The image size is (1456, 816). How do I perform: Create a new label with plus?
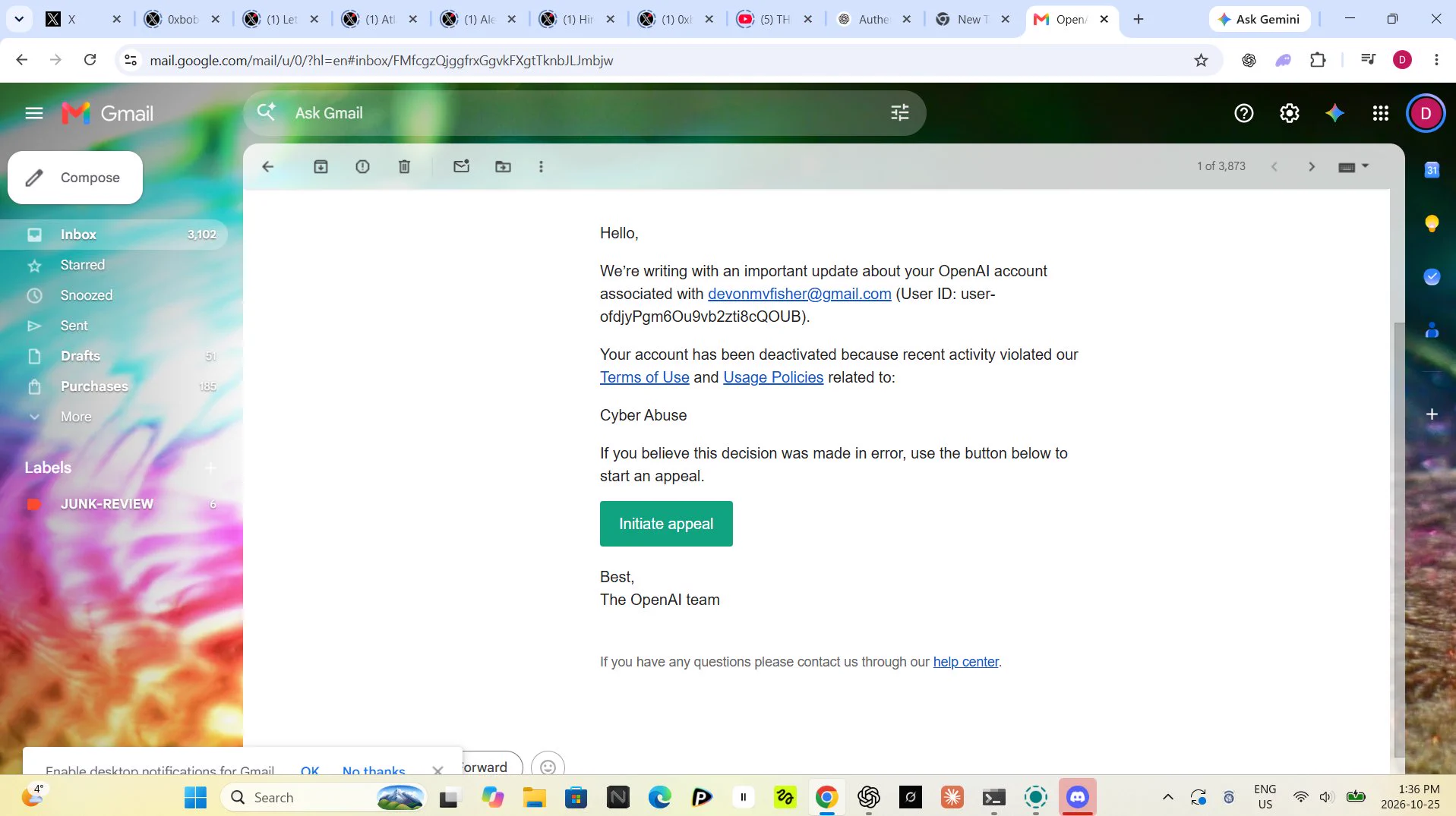click(x=210, y=468)
